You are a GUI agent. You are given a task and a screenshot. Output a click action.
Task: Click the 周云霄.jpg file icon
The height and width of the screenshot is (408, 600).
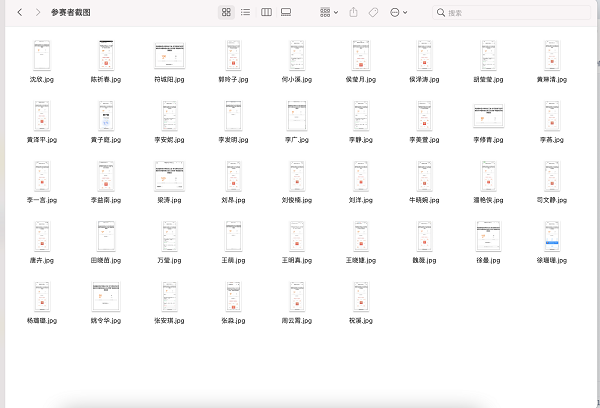click(x=297, y=299)
